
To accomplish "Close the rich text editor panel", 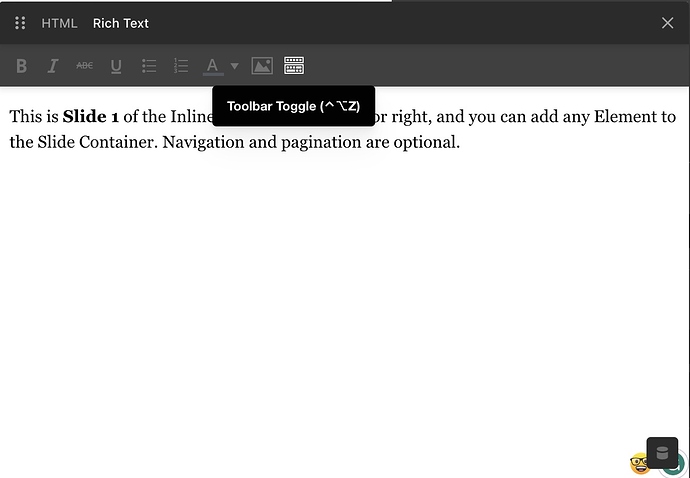I will [x=667, y=23].
